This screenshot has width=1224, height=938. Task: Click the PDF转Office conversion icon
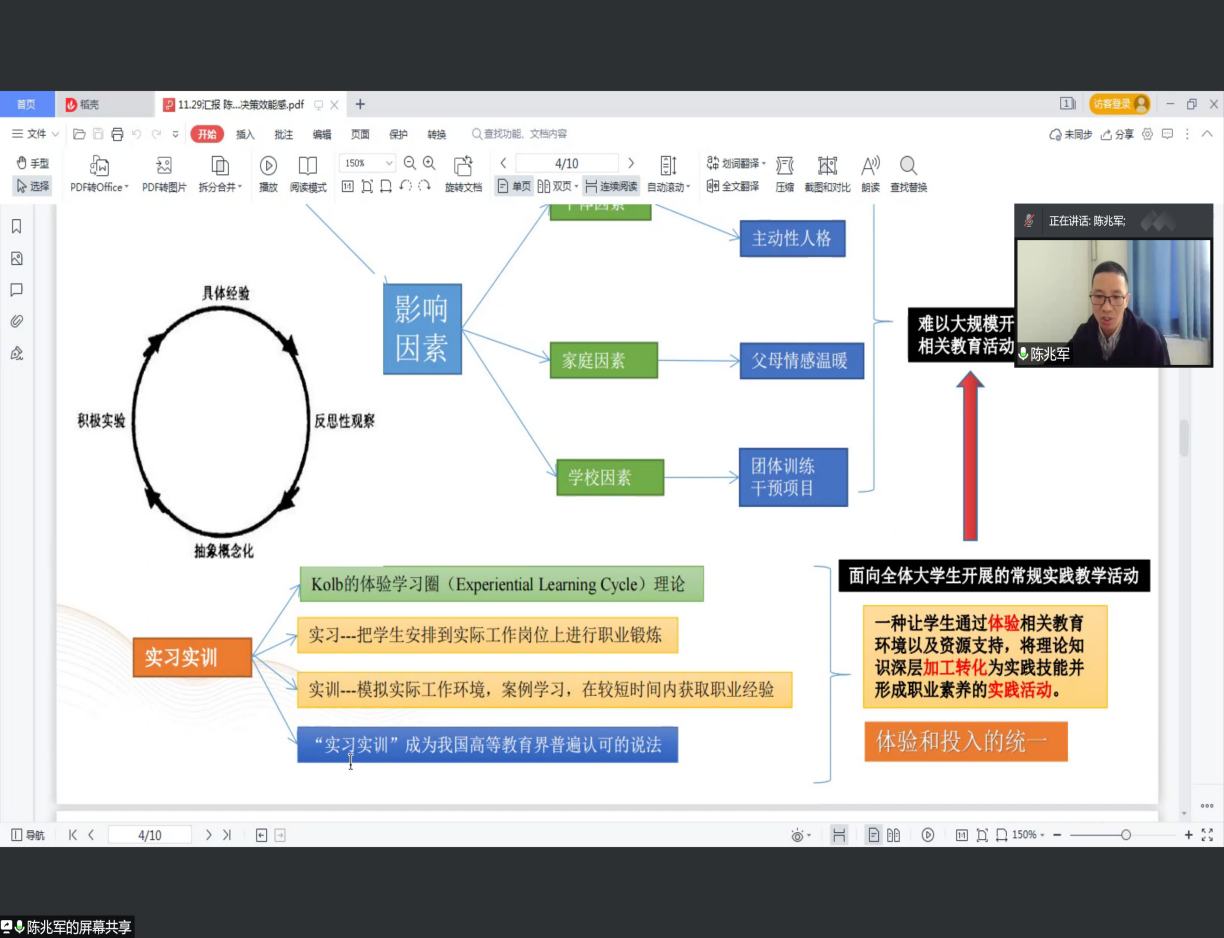(x=99, y=166)
